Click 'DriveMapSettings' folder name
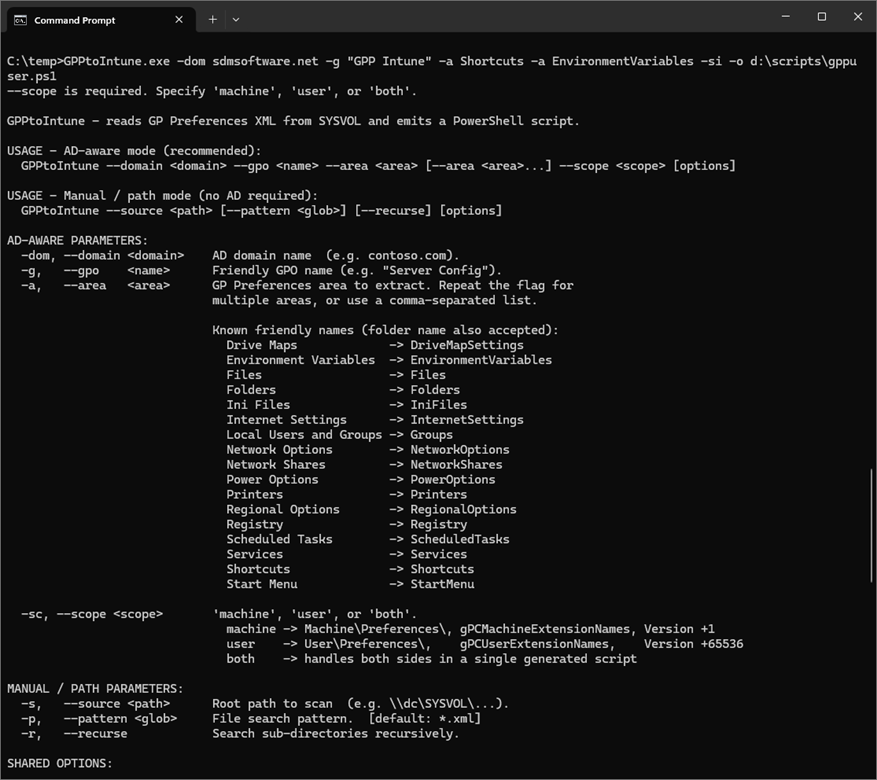Viewport: 877px width, 780px height. click(x=467, y=345)
